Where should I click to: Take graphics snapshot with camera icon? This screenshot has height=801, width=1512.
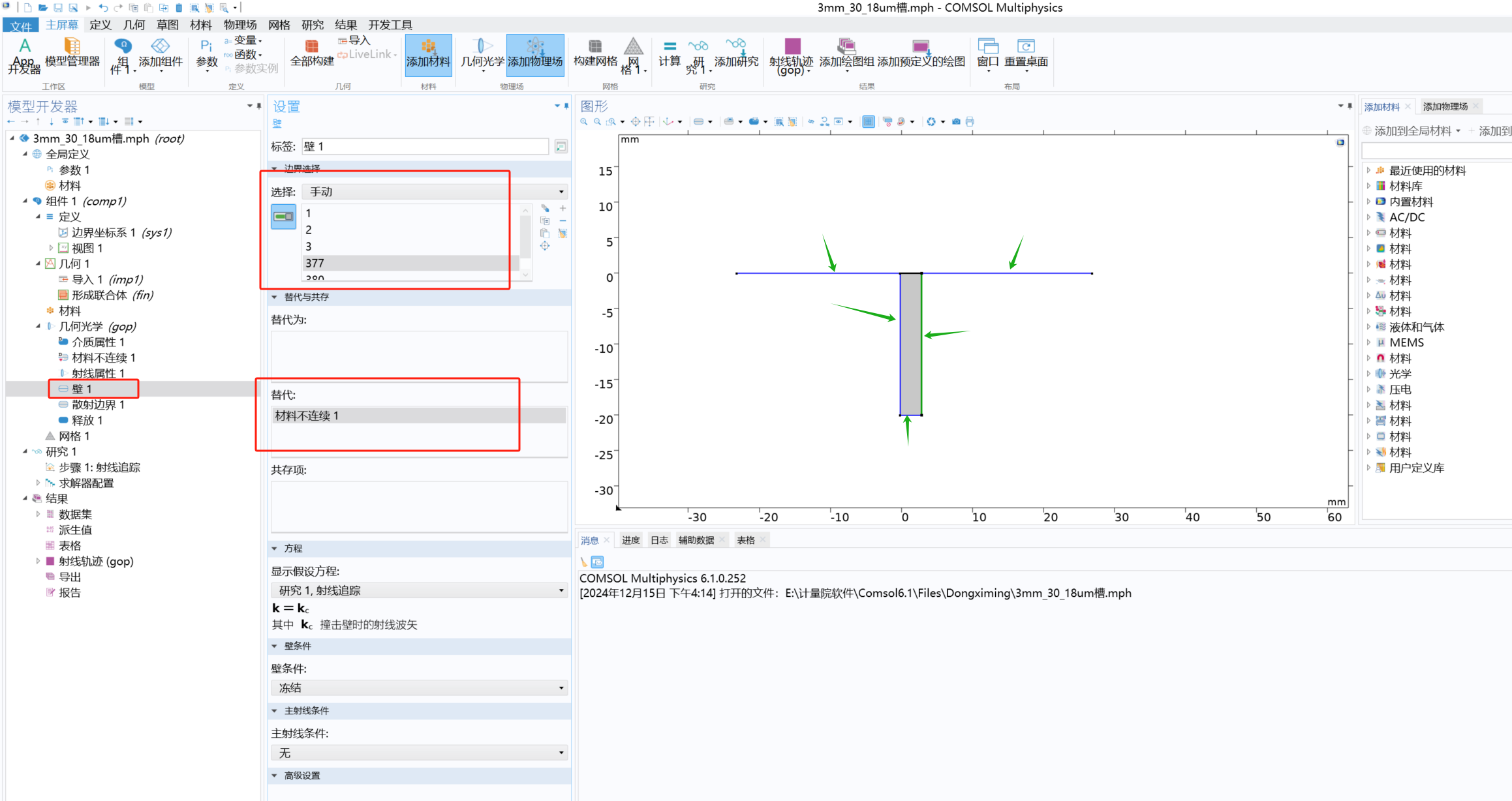tap(956, 122)
